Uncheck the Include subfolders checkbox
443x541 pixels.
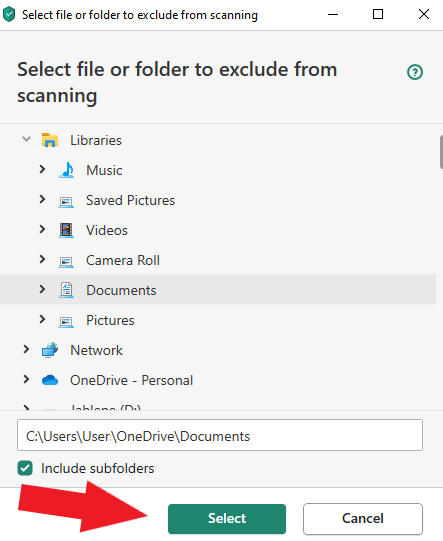coord(25,468)
